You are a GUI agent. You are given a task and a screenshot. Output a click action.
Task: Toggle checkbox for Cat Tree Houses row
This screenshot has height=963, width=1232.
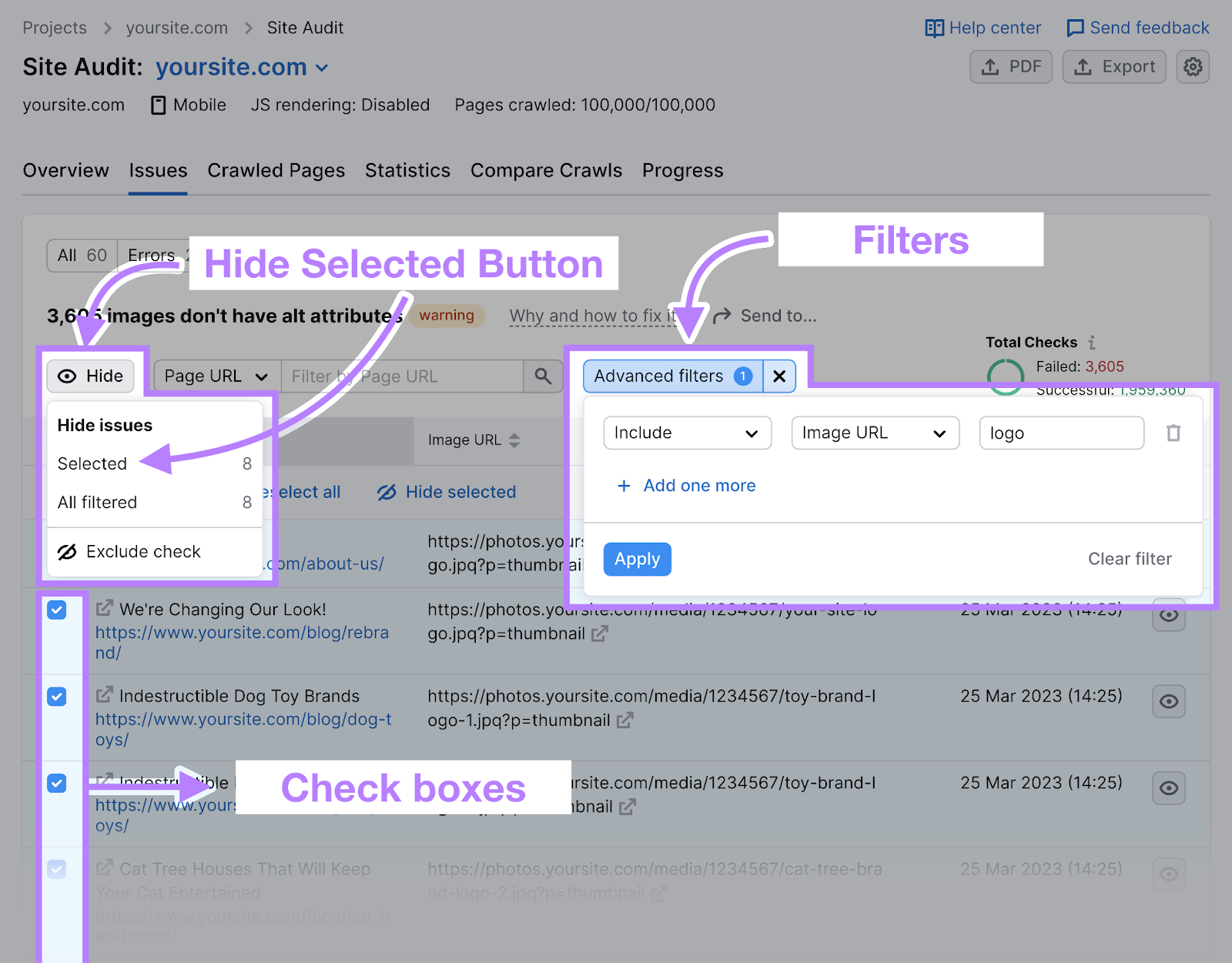[x=57, y=869]
